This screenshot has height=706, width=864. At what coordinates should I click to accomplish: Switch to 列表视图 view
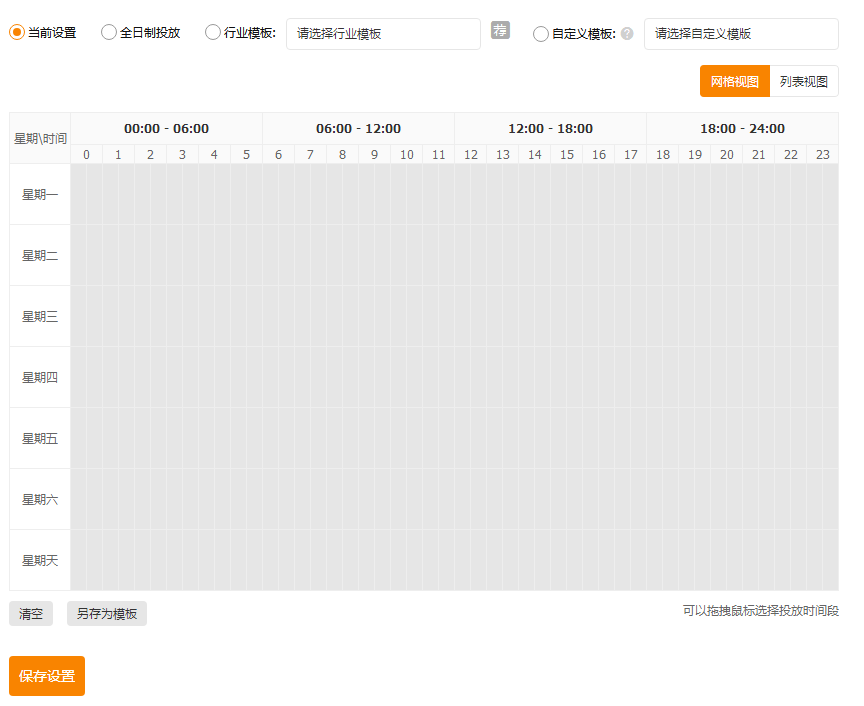tap(803, 80)
